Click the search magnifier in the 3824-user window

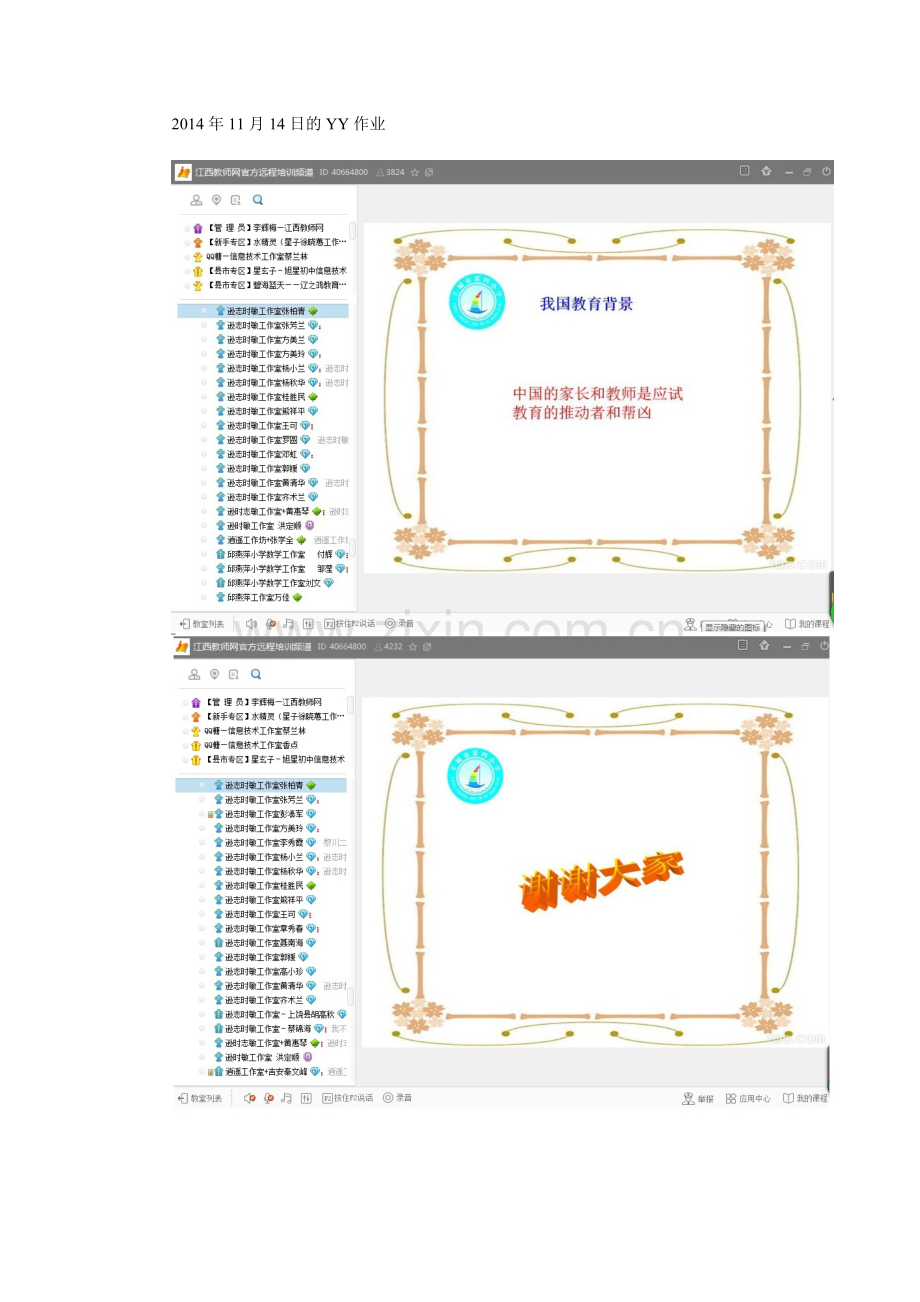(258, 200)
